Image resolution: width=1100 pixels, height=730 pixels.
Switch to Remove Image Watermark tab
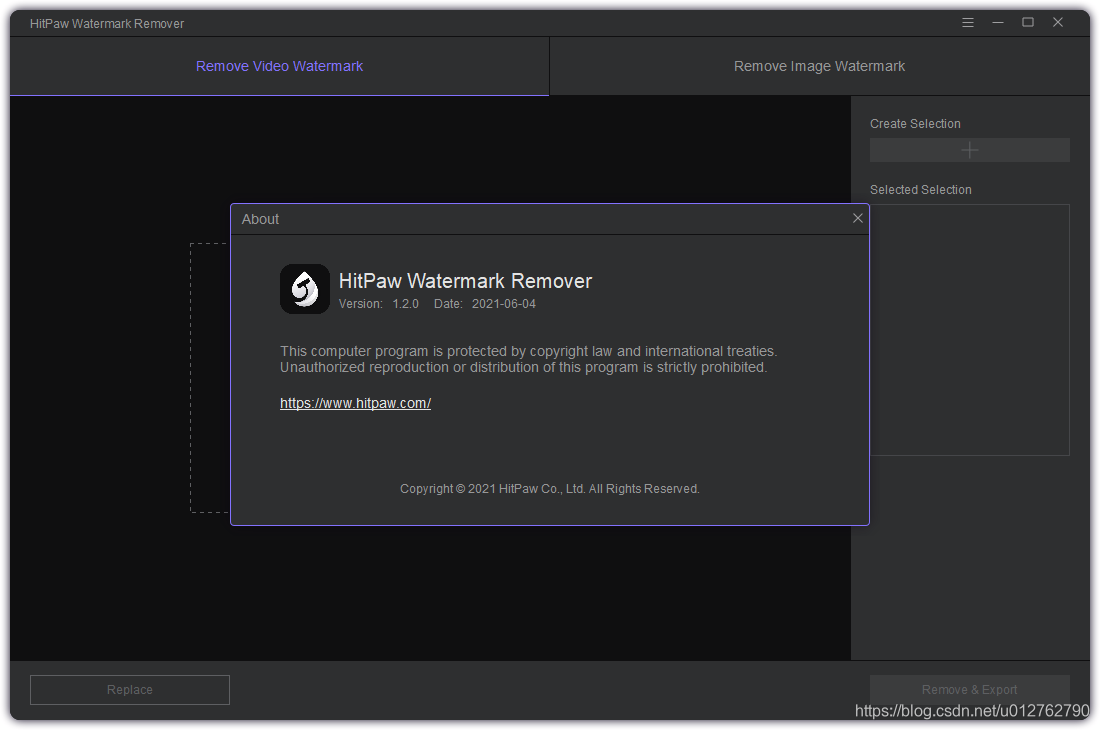point(819,66)
